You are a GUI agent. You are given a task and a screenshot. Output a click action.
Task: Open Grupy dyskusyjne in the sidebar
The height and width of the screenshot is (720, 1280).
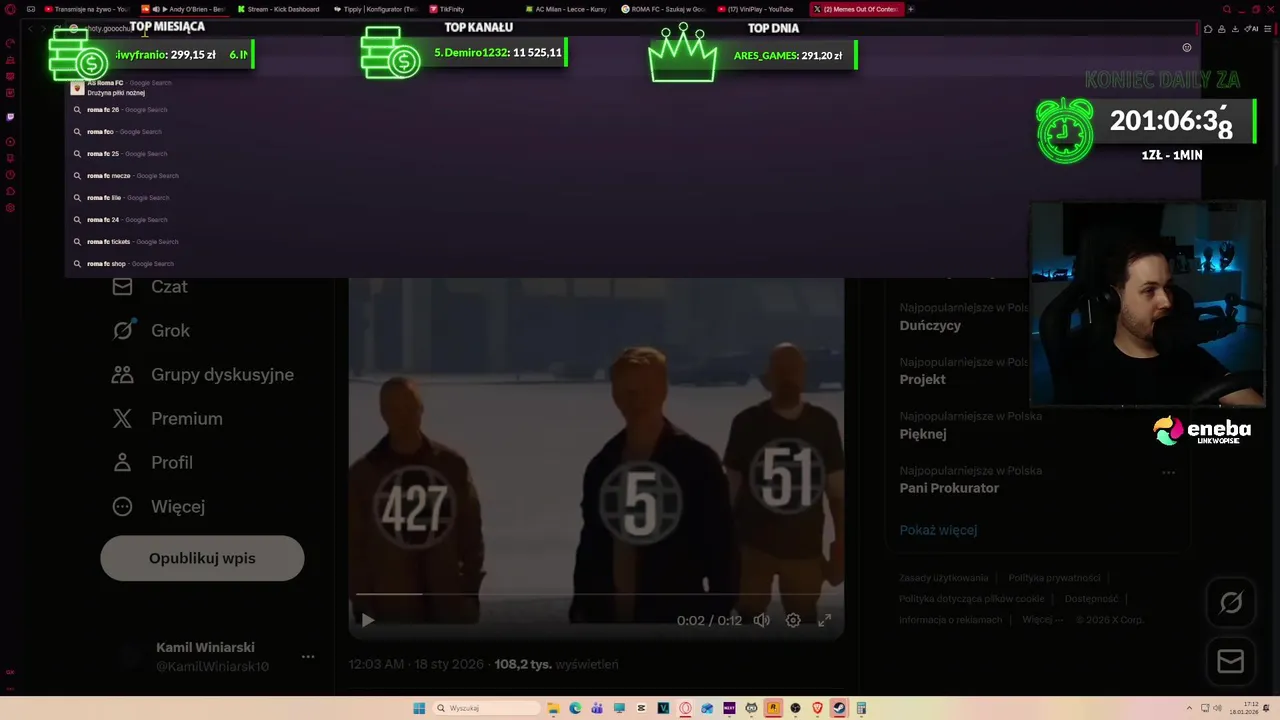pyautogui.click(x=203, y=375)
